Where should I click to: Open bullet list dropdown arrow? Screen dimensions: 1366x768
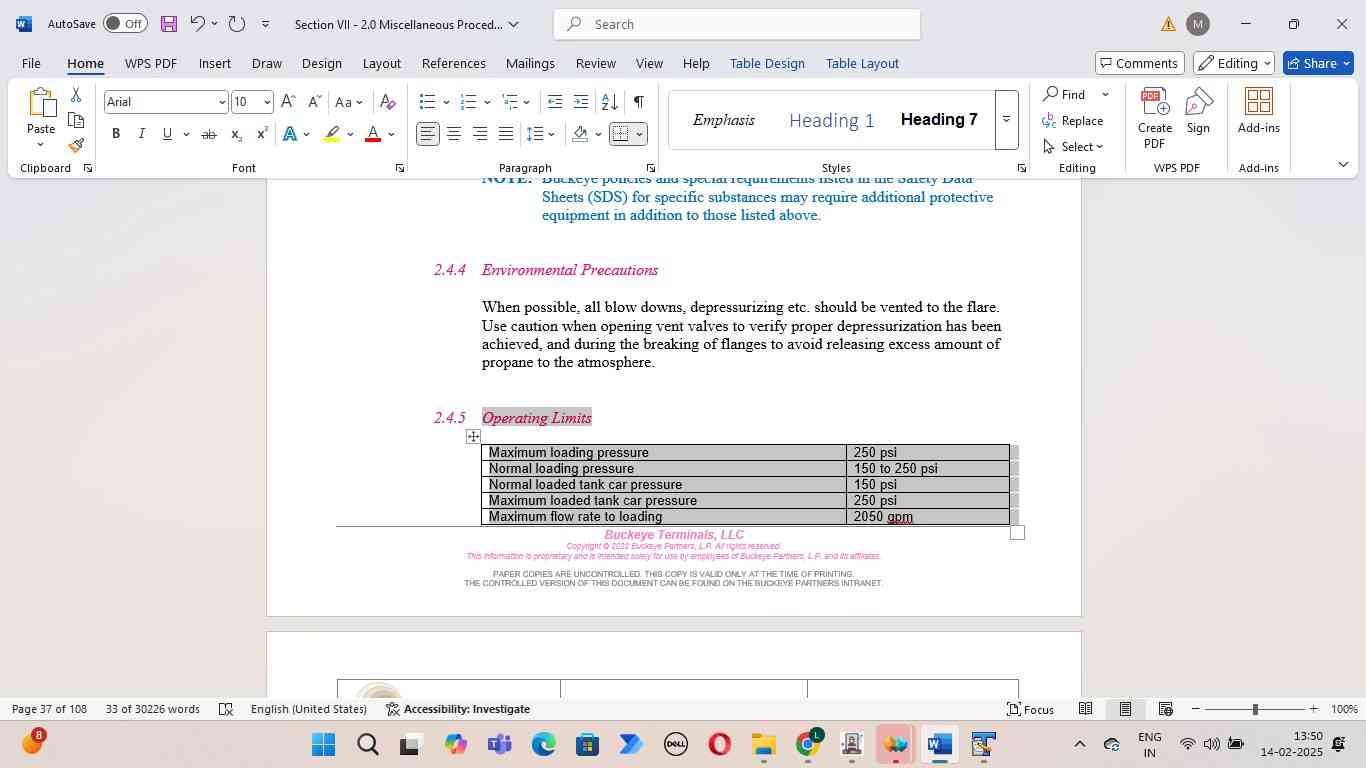click(x=446, y=102)
